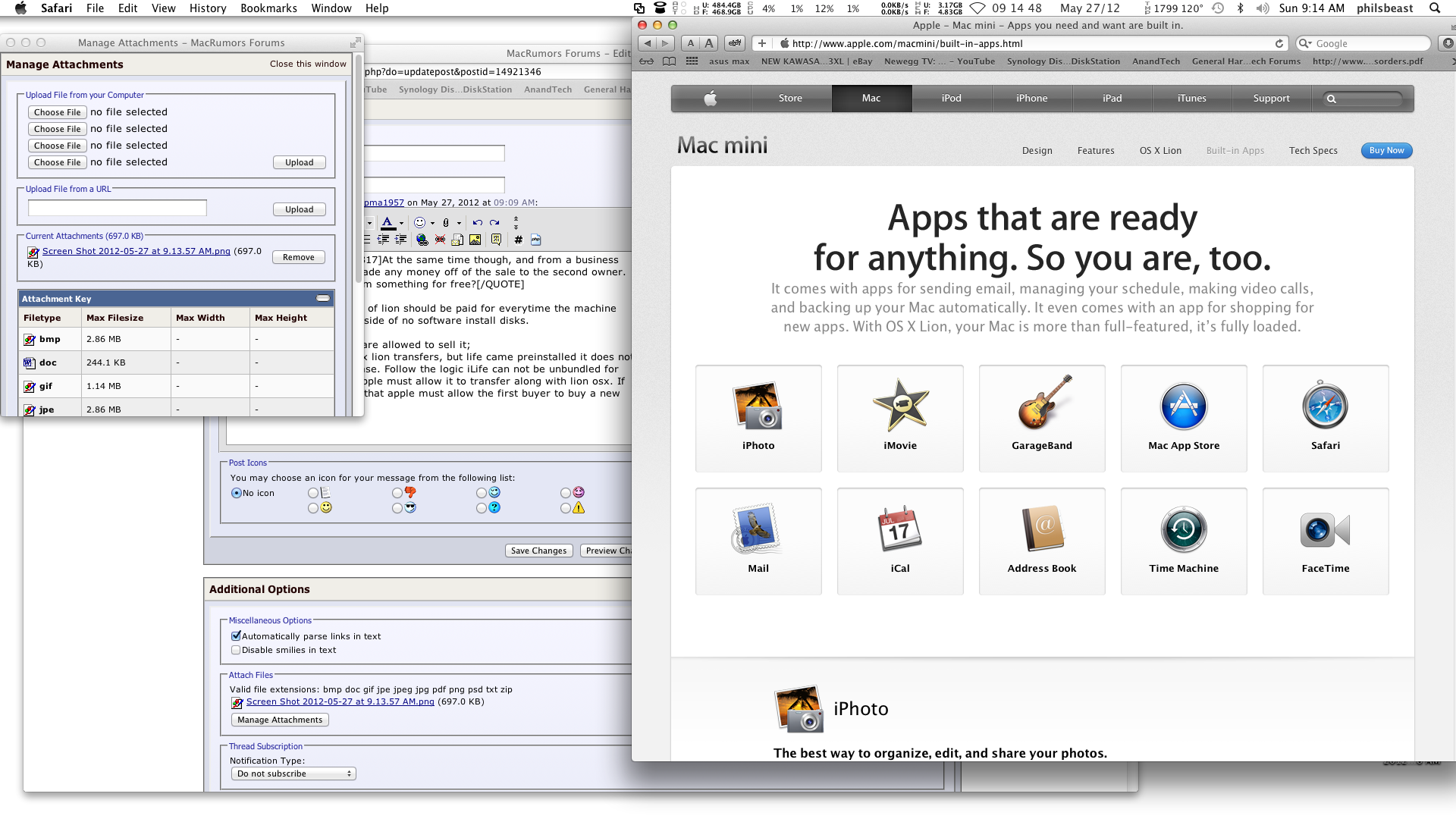The image size is (1456, 819).
Task: Select the cool sunglasses post icon radio
Action: tap(397, 508)
